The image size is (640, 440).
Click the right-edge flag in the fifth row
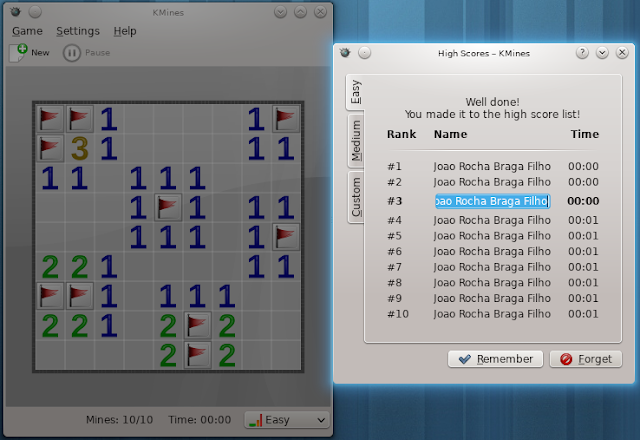point(286,237)
